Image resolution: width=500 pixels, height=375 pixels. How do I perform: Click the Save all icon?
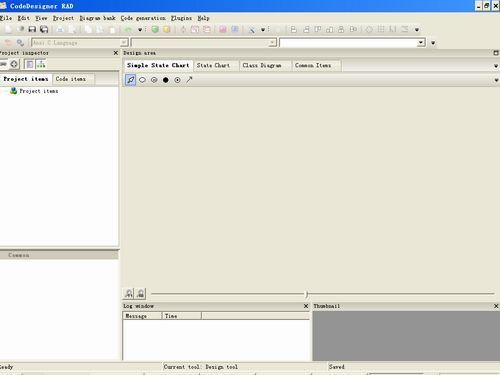coord(44,29)
